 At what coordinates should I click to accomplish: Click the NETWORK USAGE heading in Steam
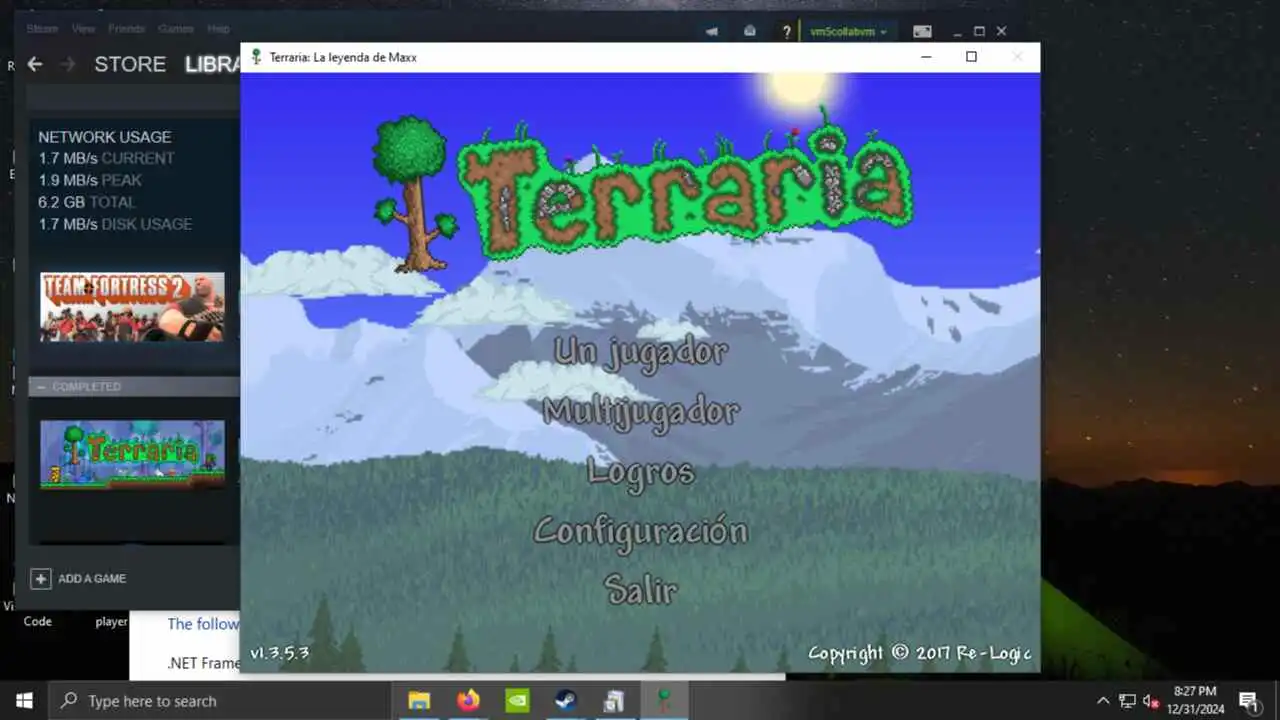tap(104, 137)
